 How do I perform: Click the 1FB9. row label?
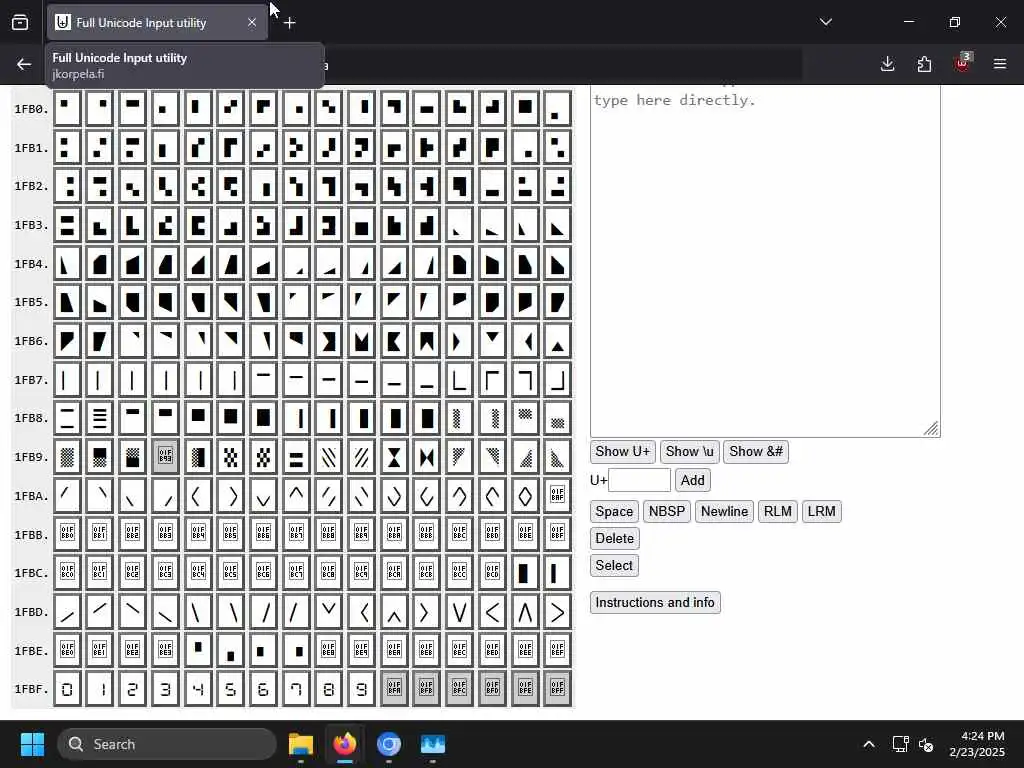coord(32,456)
